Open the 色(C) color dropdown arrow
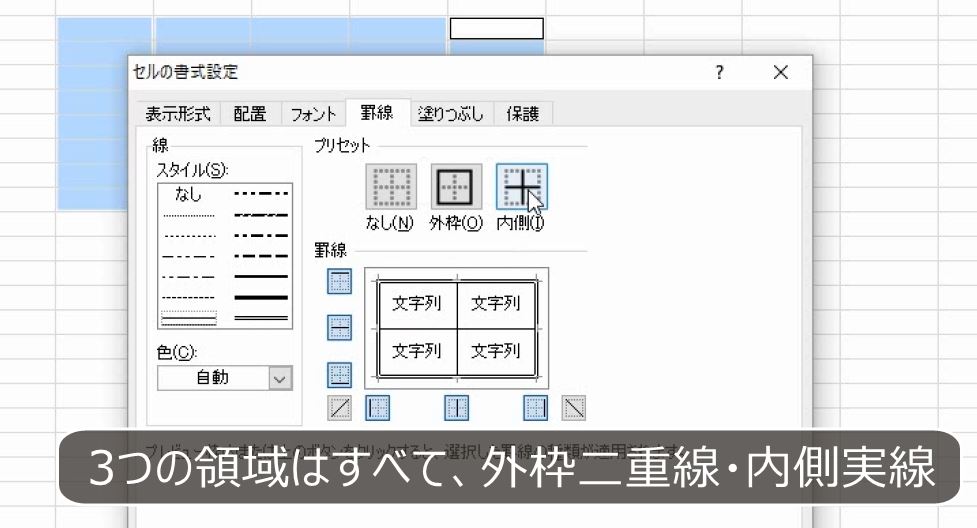The width and height of the screenshot is (977, 528). pos(280,378)
